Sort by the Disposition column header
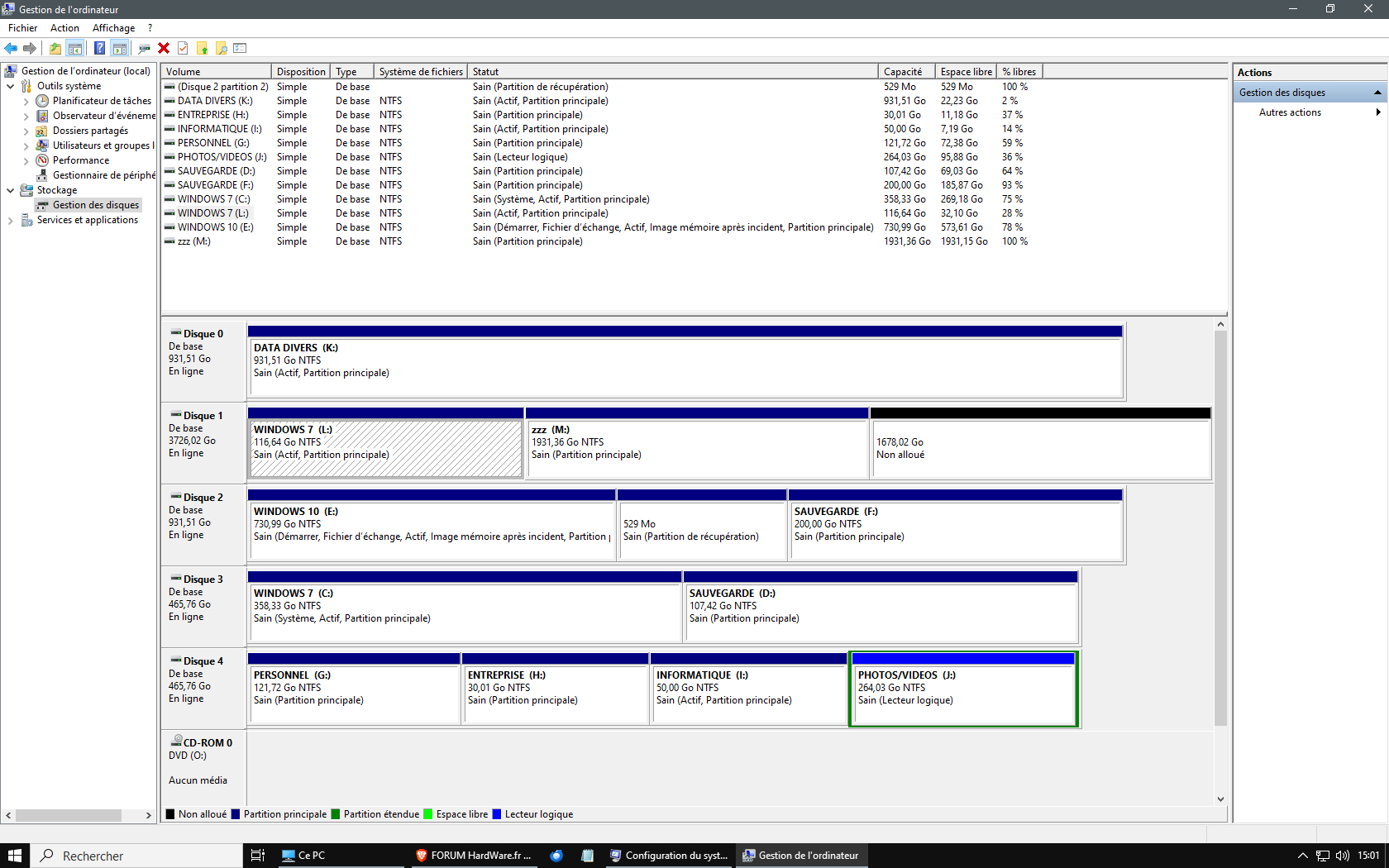 tap(301, 72)
